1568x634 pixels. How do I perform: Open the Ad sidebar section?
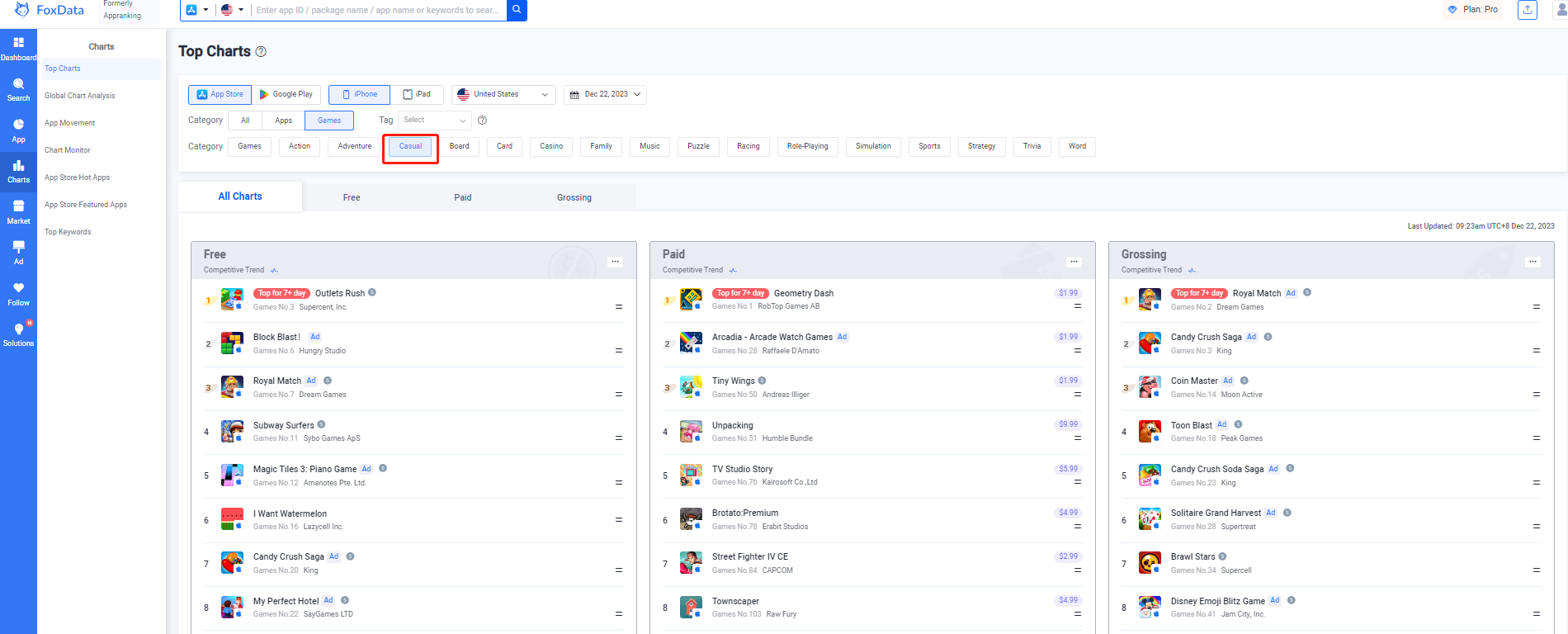coord(18,253)
